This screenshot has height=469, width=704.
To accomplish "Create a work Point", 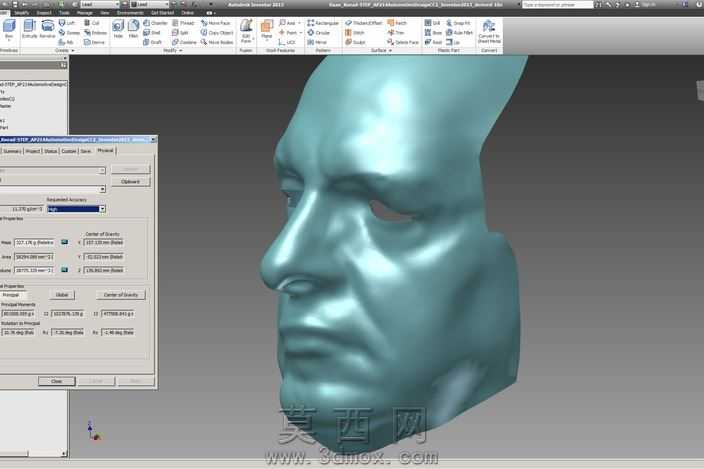I will (288, 33).
